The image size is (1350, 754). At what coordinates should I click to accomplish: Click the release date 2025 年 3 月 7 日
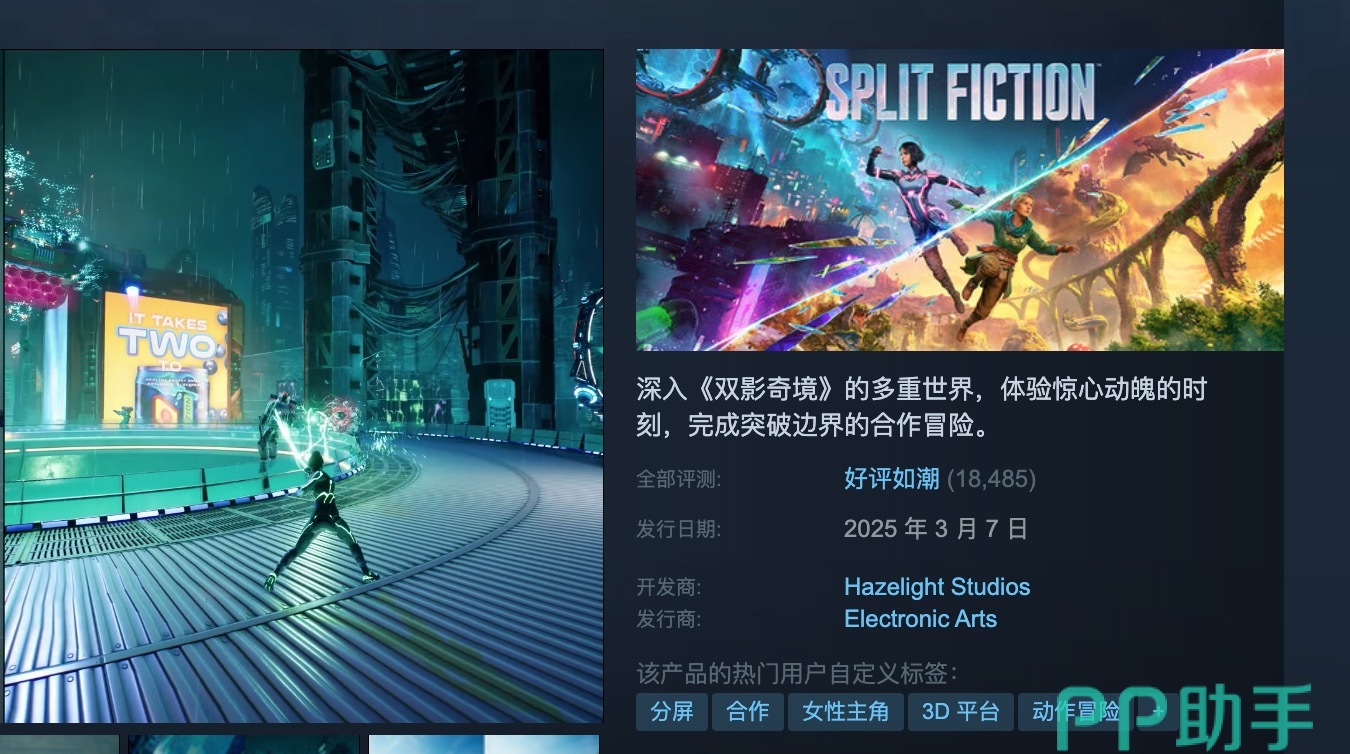[936, 529]
